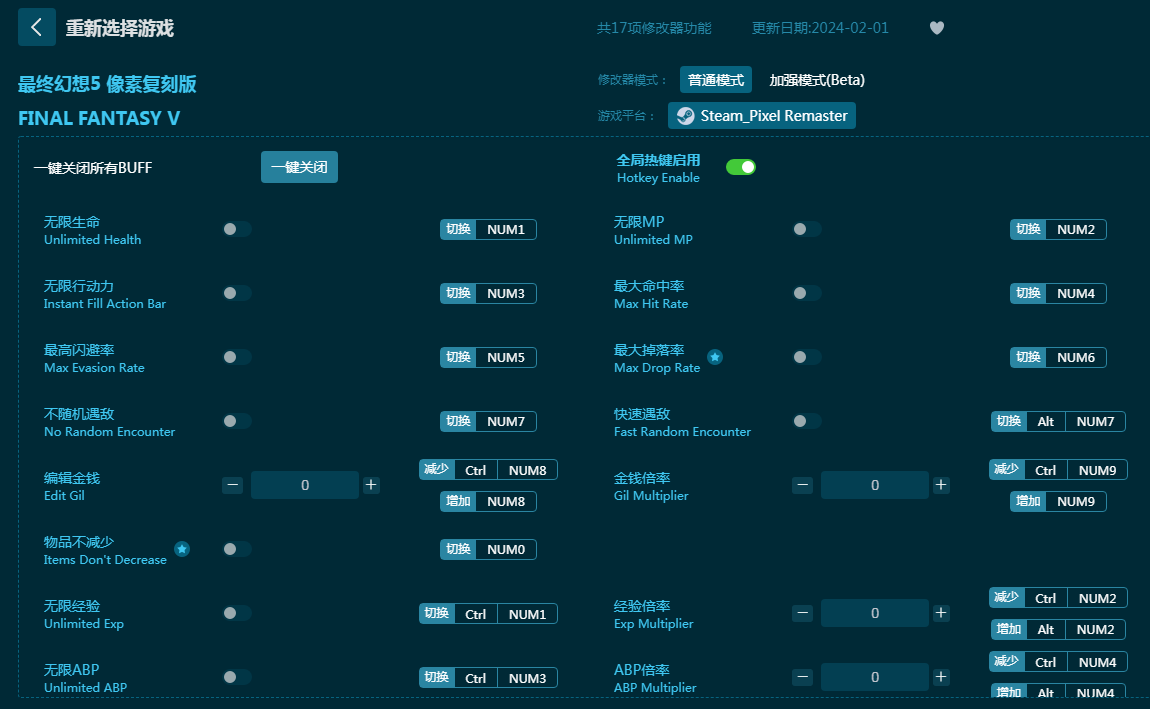Switch on Max Evasion Rate
This screenshot has height=709, width=1150.
pos(237,357)
